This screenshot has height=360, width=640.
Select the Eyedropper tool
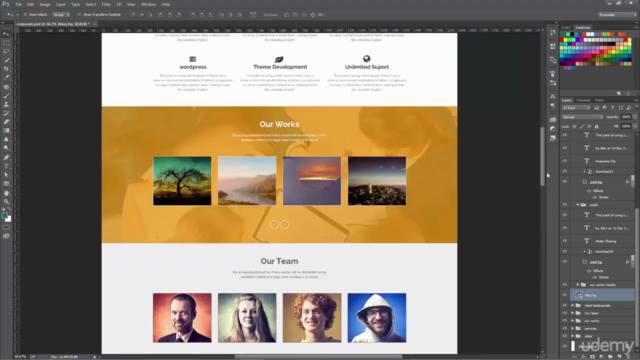(x=6, y=78)
